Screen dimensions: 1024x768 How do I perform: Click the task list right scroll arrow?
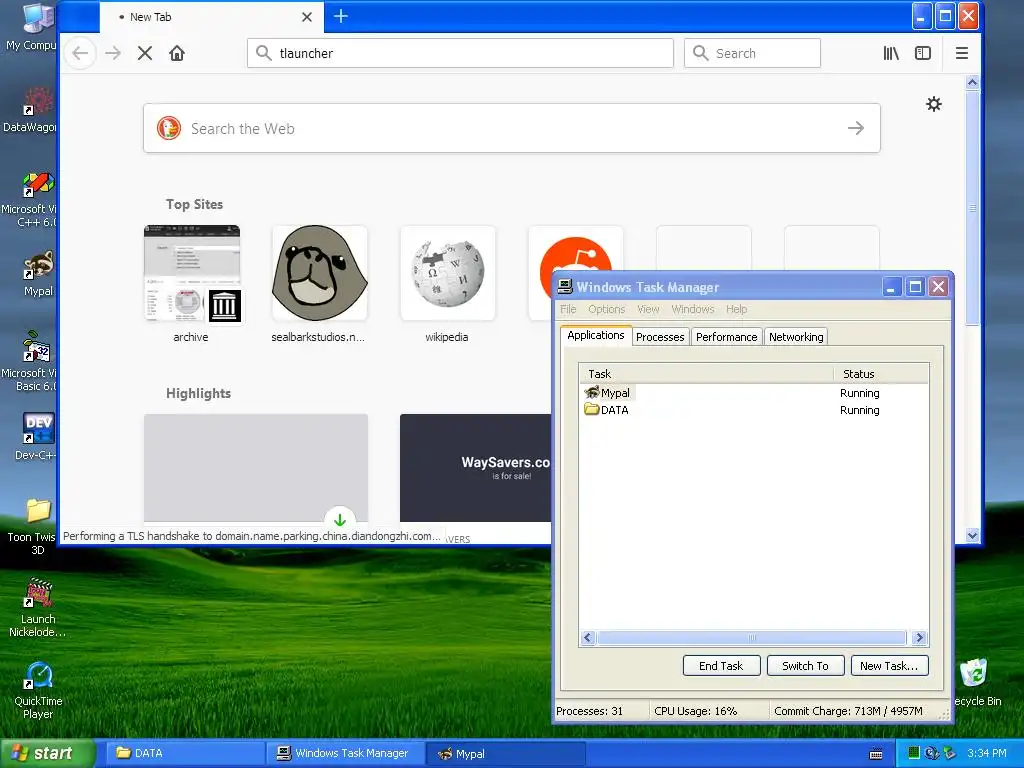click(920, 637)
